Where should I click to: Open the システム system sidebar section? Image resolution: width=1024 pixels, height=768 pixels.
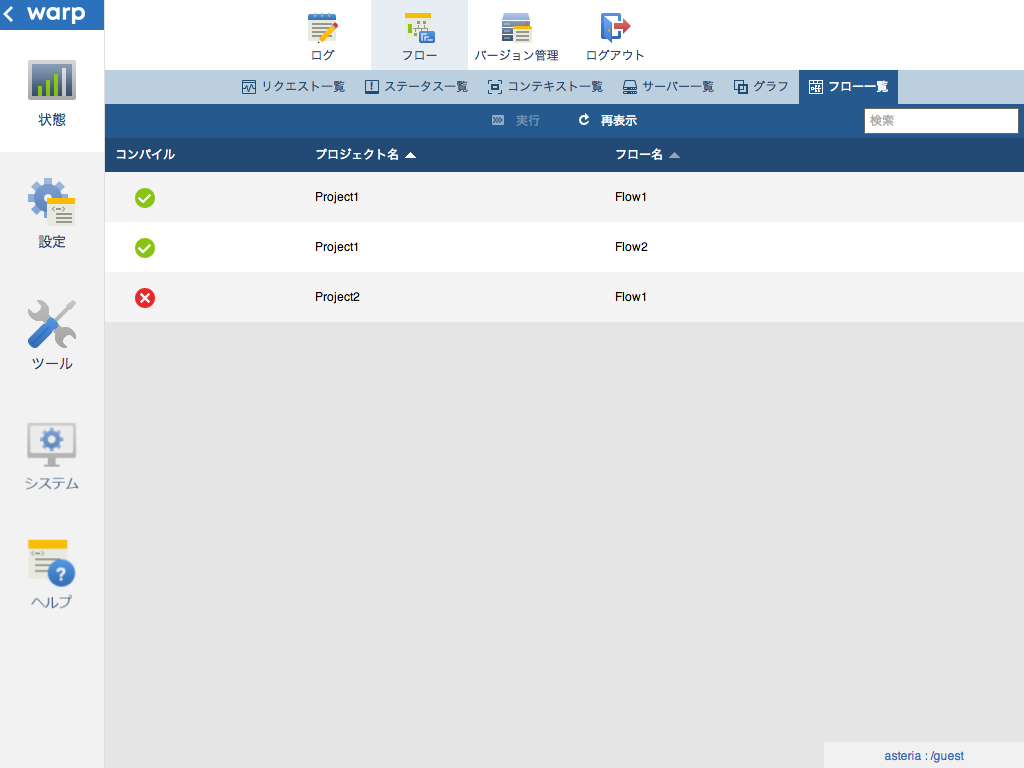(52, 456)
